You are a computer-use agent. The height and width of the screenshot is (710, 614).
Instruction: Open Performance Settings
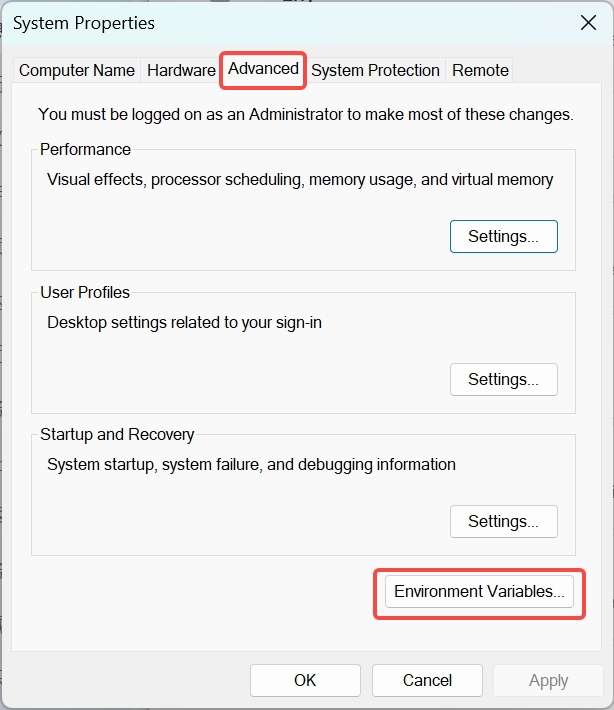tap(504, 236)
